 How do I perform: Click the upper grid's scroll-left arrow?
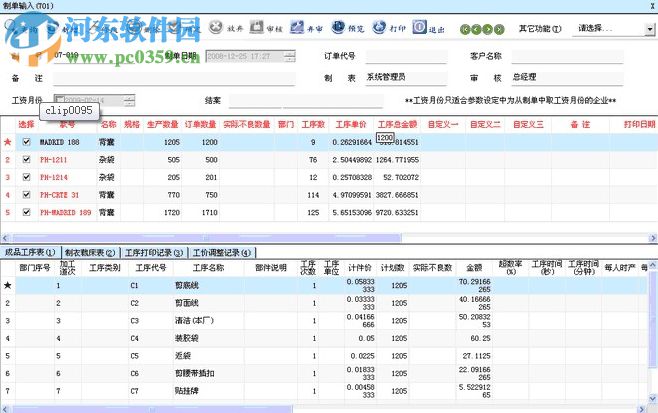[5, 238]
